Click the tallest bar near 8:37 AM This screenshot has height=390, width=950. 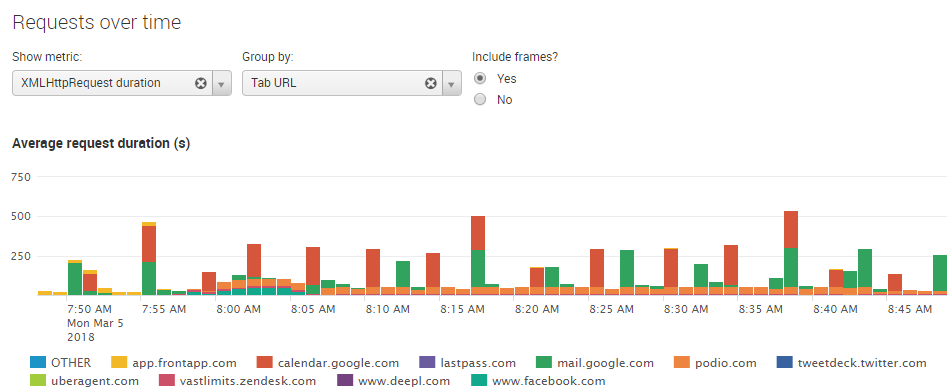(791, 253)
